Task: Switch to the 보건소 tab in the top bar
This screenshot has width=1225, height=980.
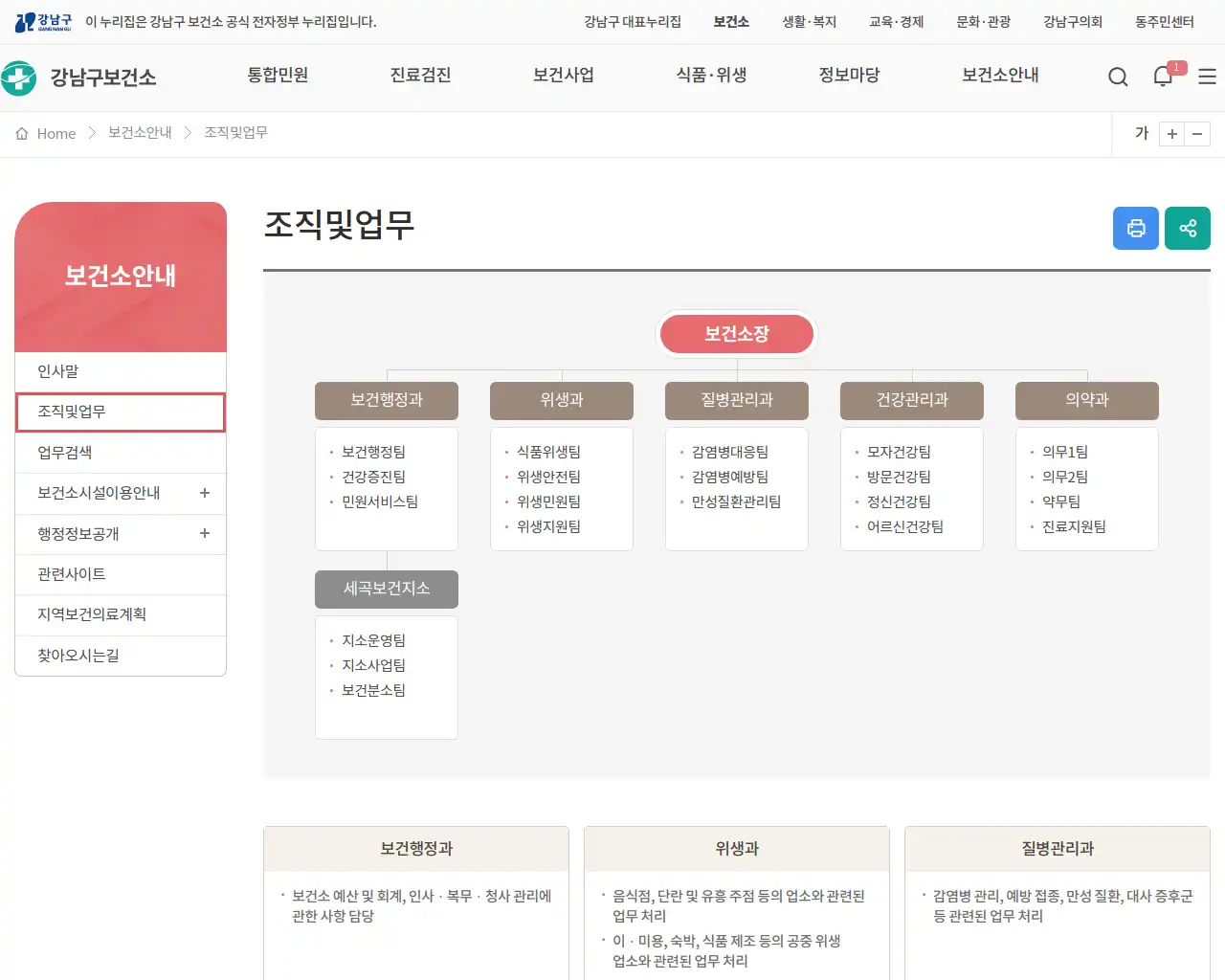Action: (x=731, y=21)
